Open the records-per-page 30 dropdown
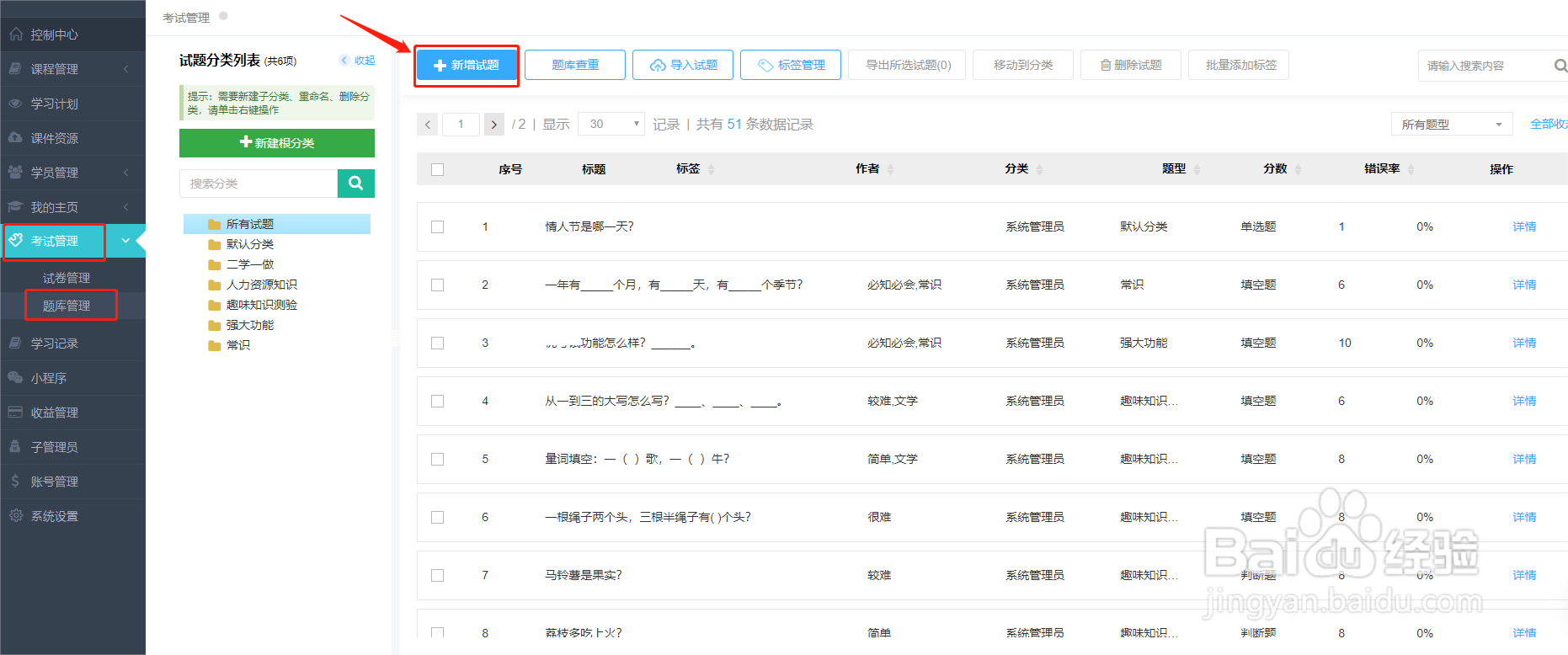The width and height of the screenshot is (1568, 655). point(611,124)
